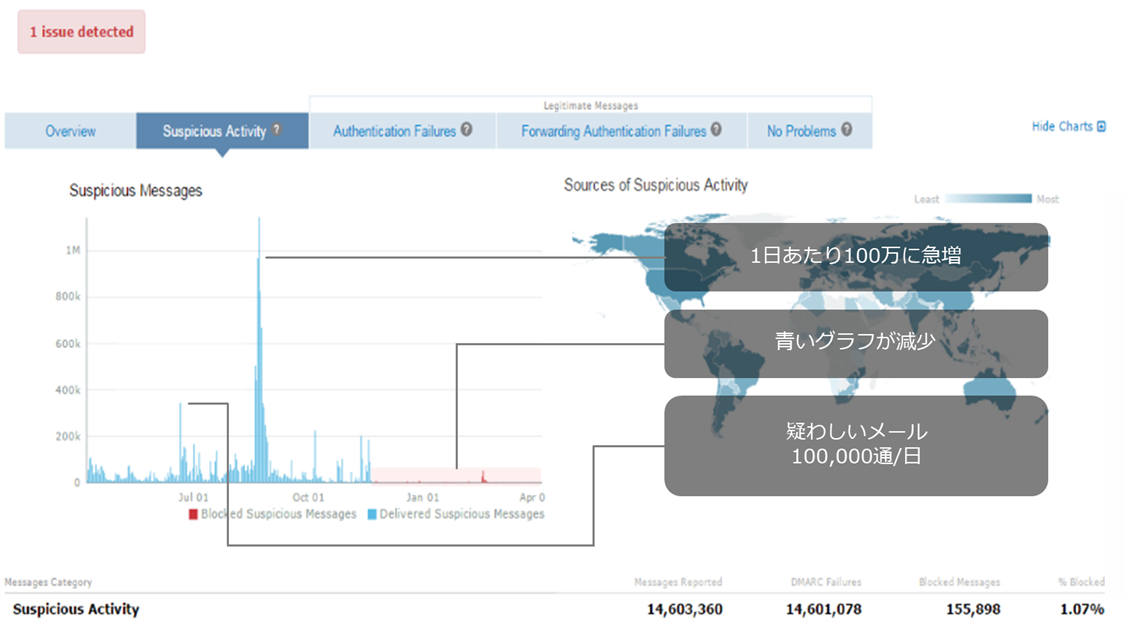The width and height of the screenshot is (1125, 622).
Task: Click the help icon on Suspicious Activity tab
Action: tap(276, 131)
